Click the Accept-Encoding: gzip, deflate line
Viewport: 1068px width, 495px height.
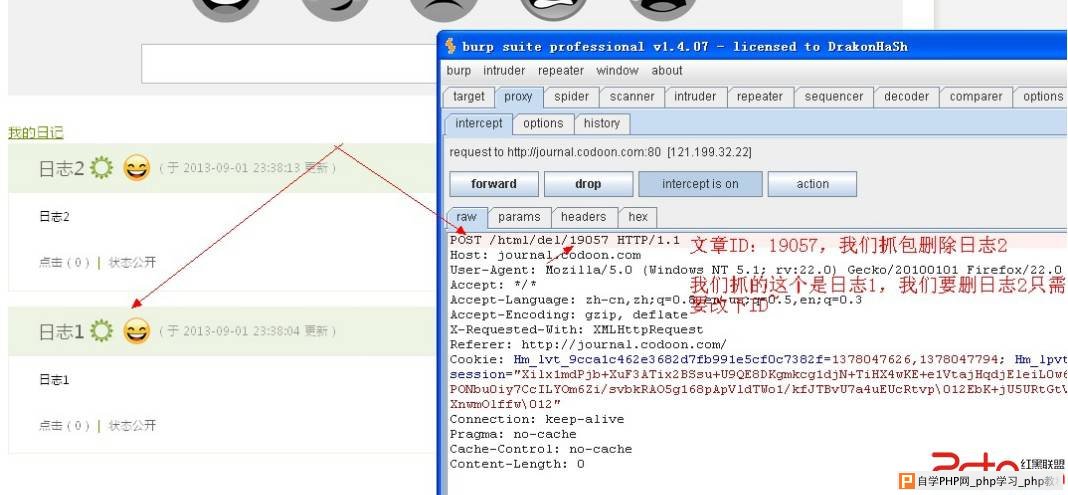(569, 315)
